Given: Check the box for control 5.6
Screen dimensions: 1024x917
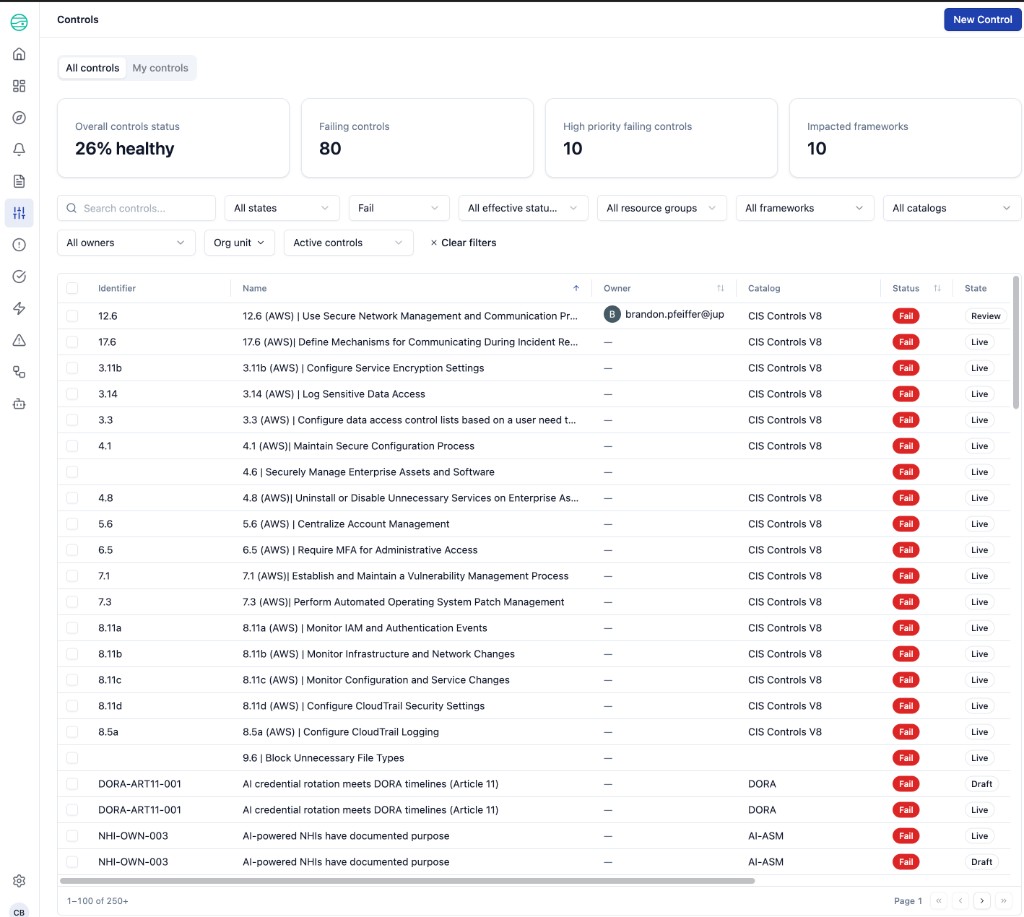Looking at the screenshot, I should (72, 524).
